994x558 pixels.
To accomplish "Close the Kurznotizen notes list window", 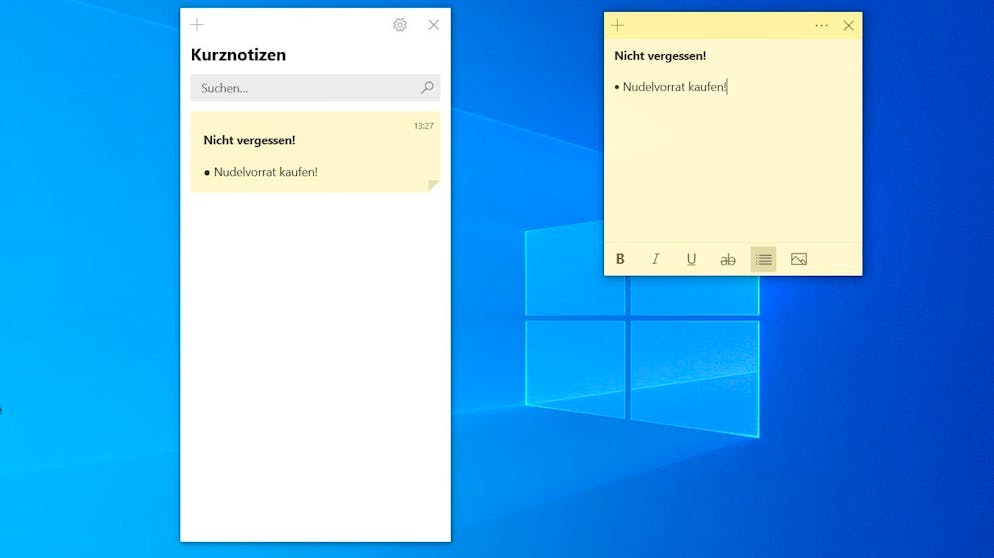I will (x=433, y=25).
